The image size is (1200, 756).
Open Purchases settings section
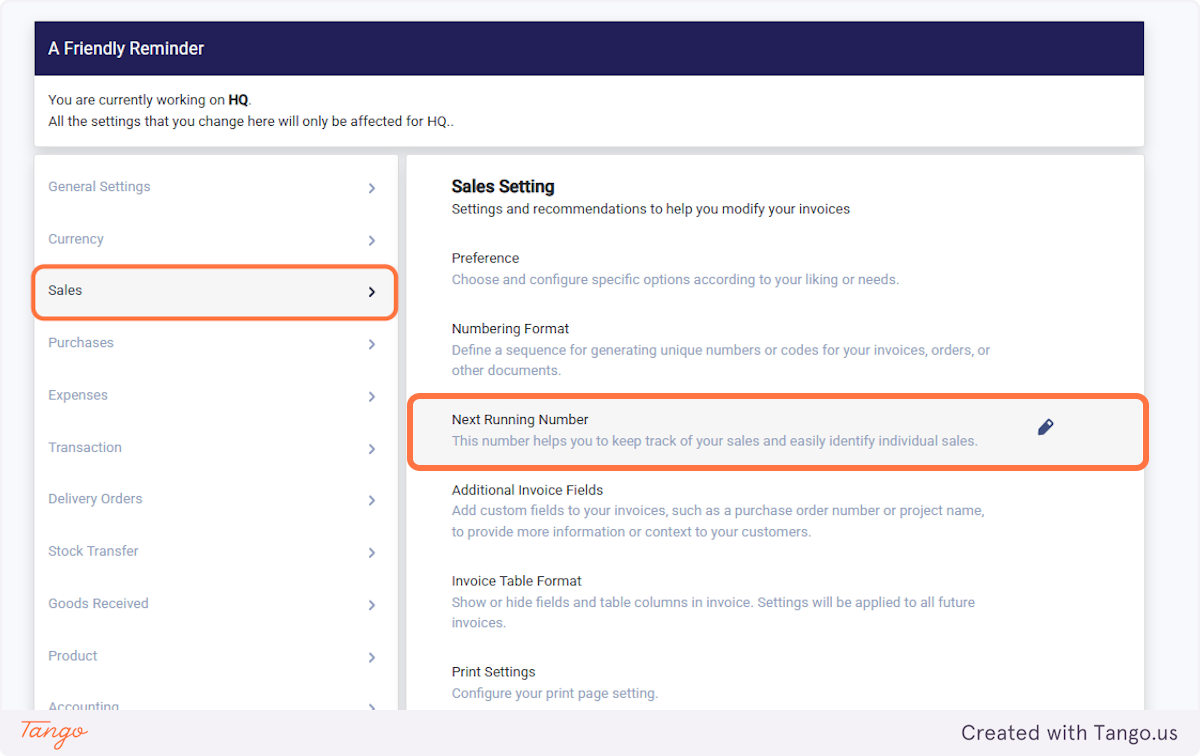216,343
